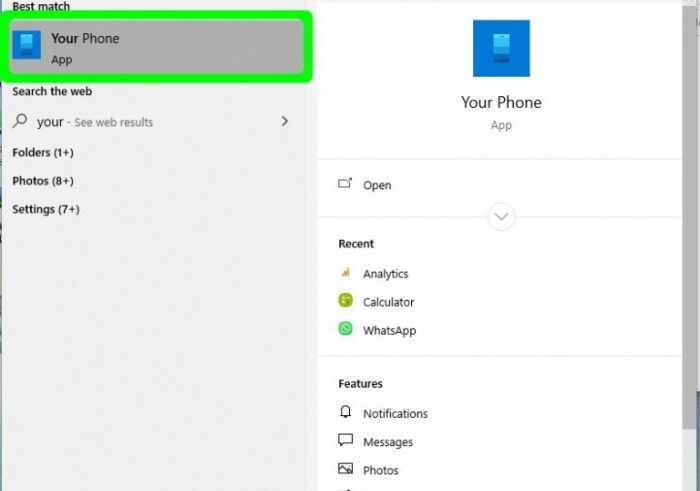Viewport: 700px width, 491px height.
Task: Click the 'Your Phone' title in preview pane
Action: (x=501, y=102)
